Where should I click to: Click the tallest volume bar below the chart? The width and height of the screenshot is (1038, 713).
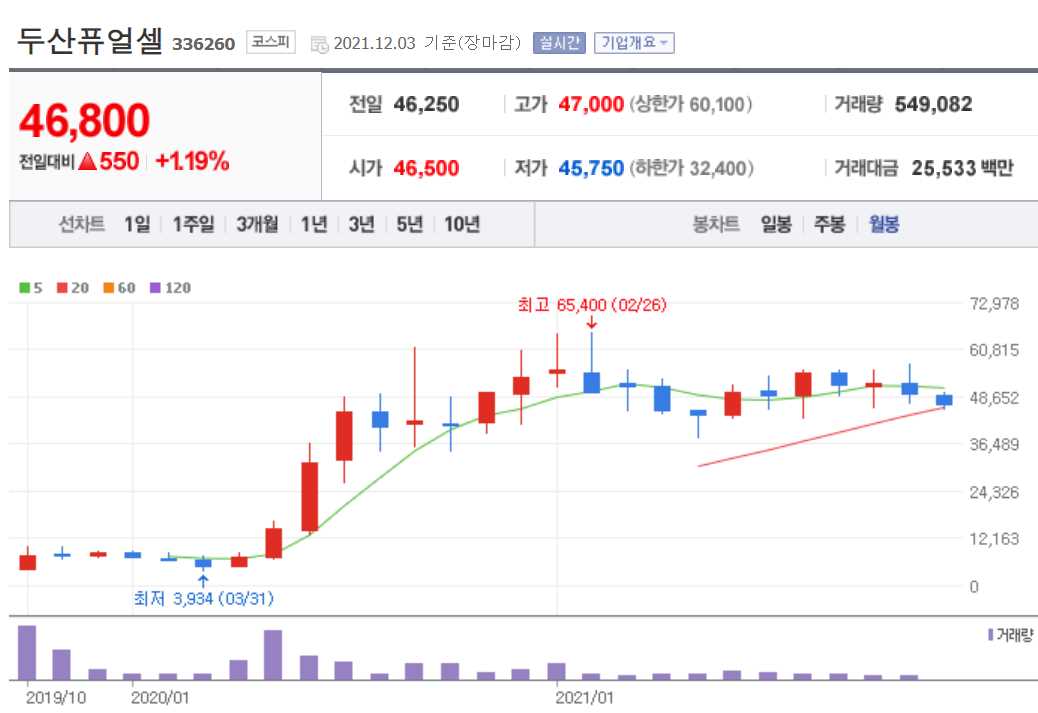click(x=25, y=650)
